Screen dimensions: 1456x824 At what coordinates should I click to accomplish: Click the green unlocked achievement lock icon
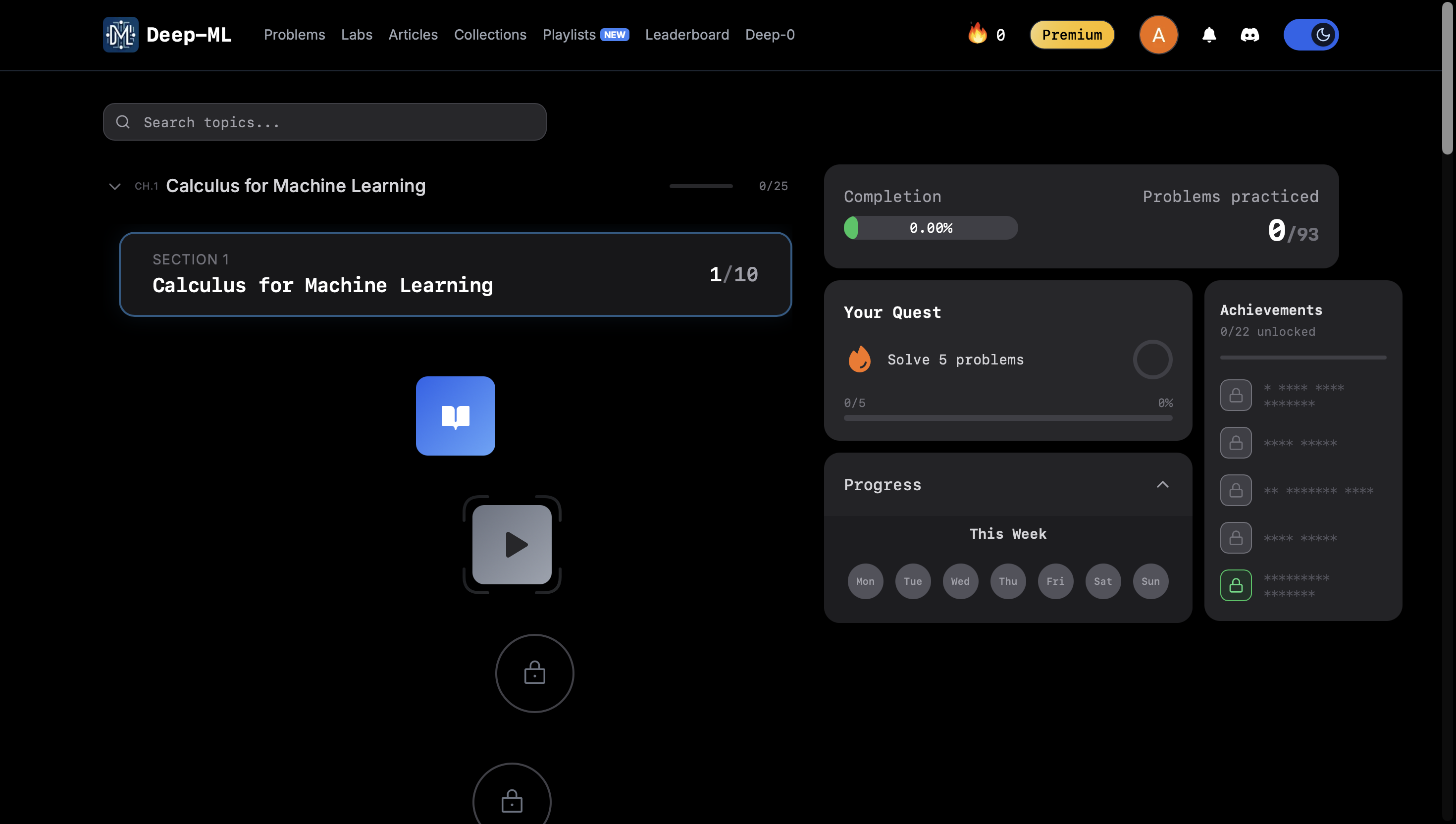point(1235,585)
